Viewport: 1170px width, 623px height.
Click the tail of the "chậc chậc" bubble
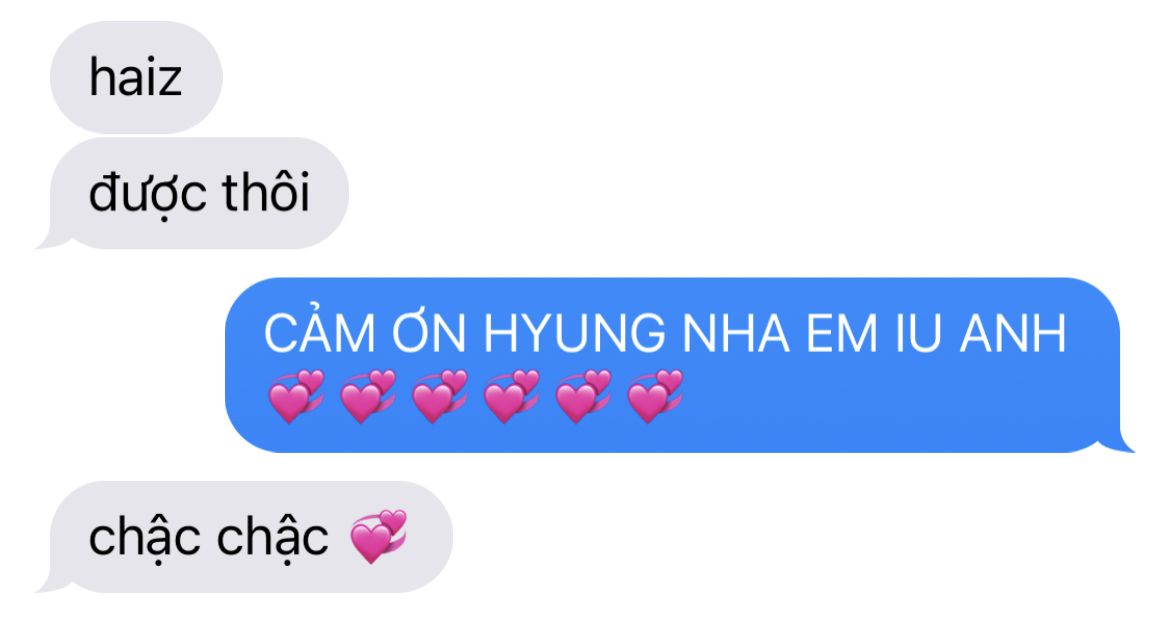pos(52,583)
